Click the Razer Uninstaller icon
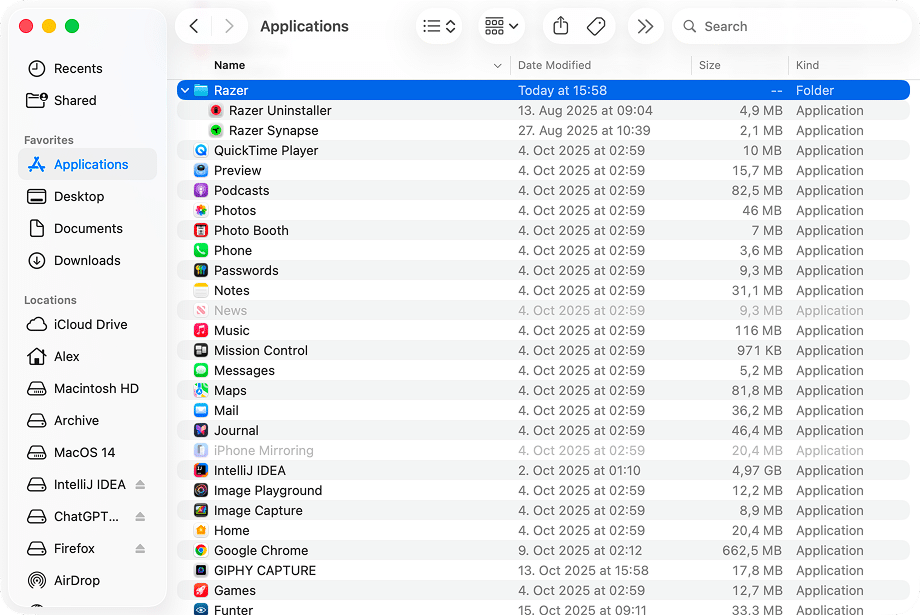 pos(216,111)
